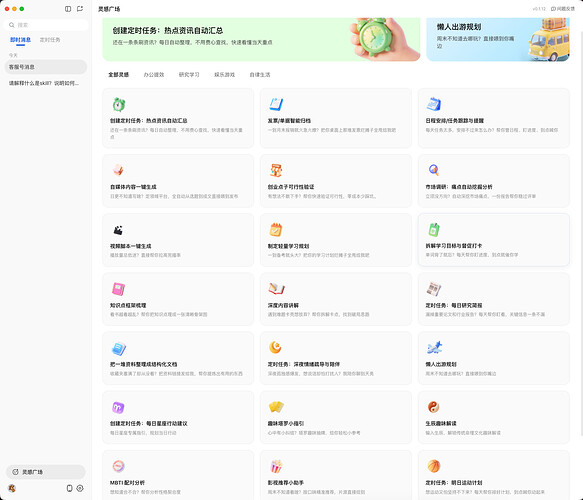Focus the 搜索 search field

pyautogui.click(x=46, y=25)
